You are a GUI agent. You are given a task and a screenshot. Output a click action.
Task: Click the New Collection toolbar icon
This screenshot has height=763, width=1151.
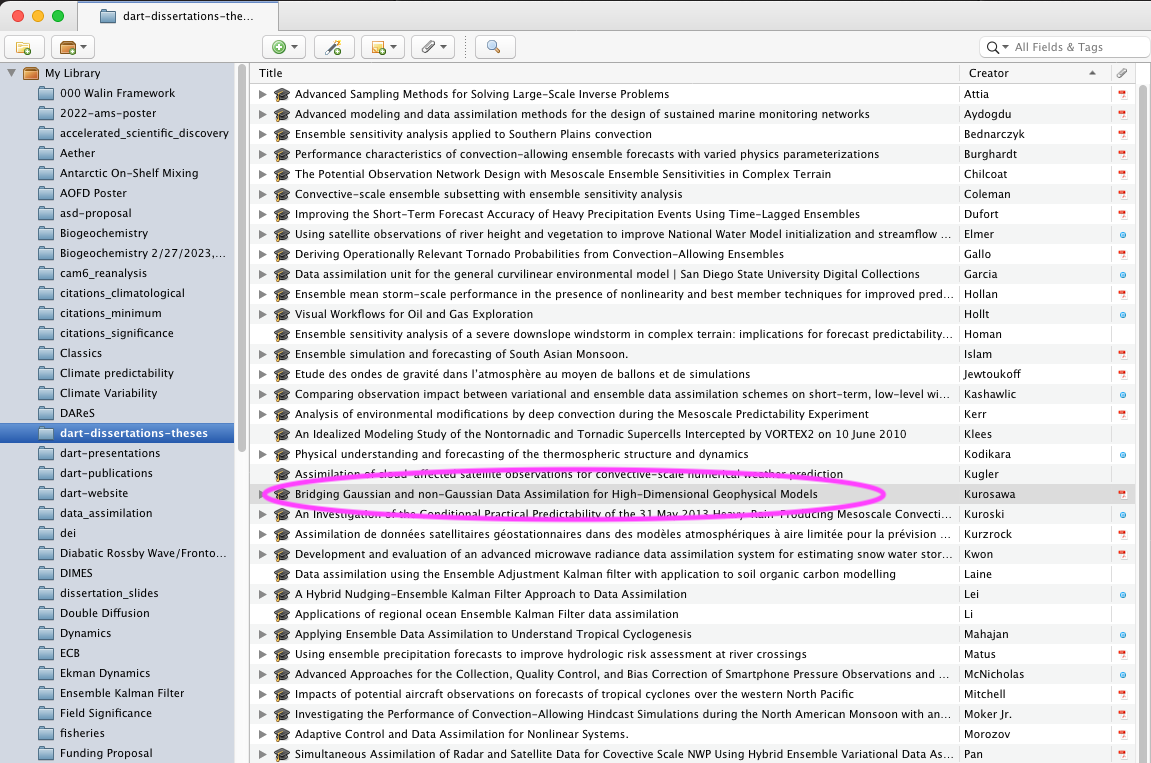[24, 47]
